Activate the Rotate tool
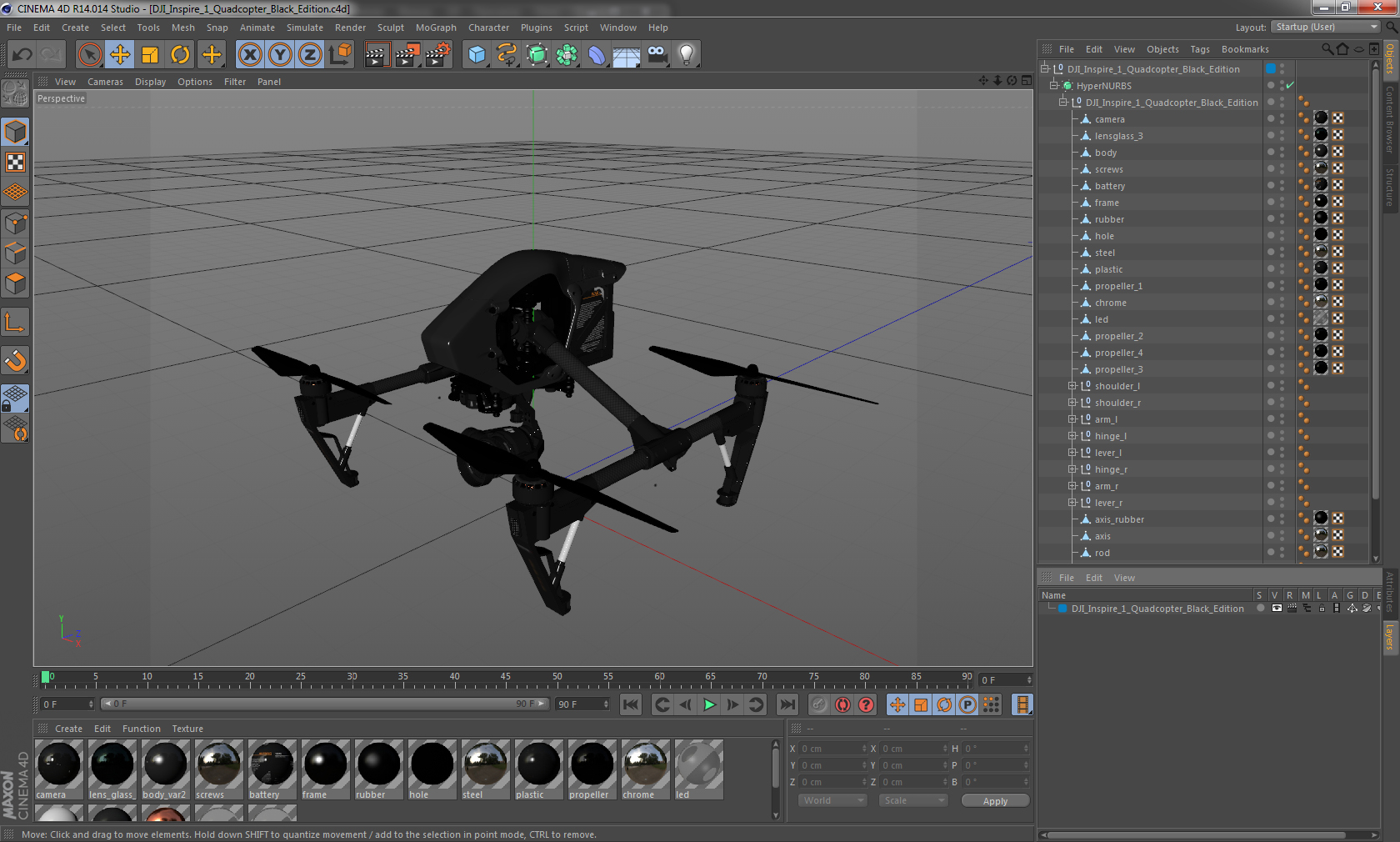This screenshot has height=842, width=1400. 180,55
